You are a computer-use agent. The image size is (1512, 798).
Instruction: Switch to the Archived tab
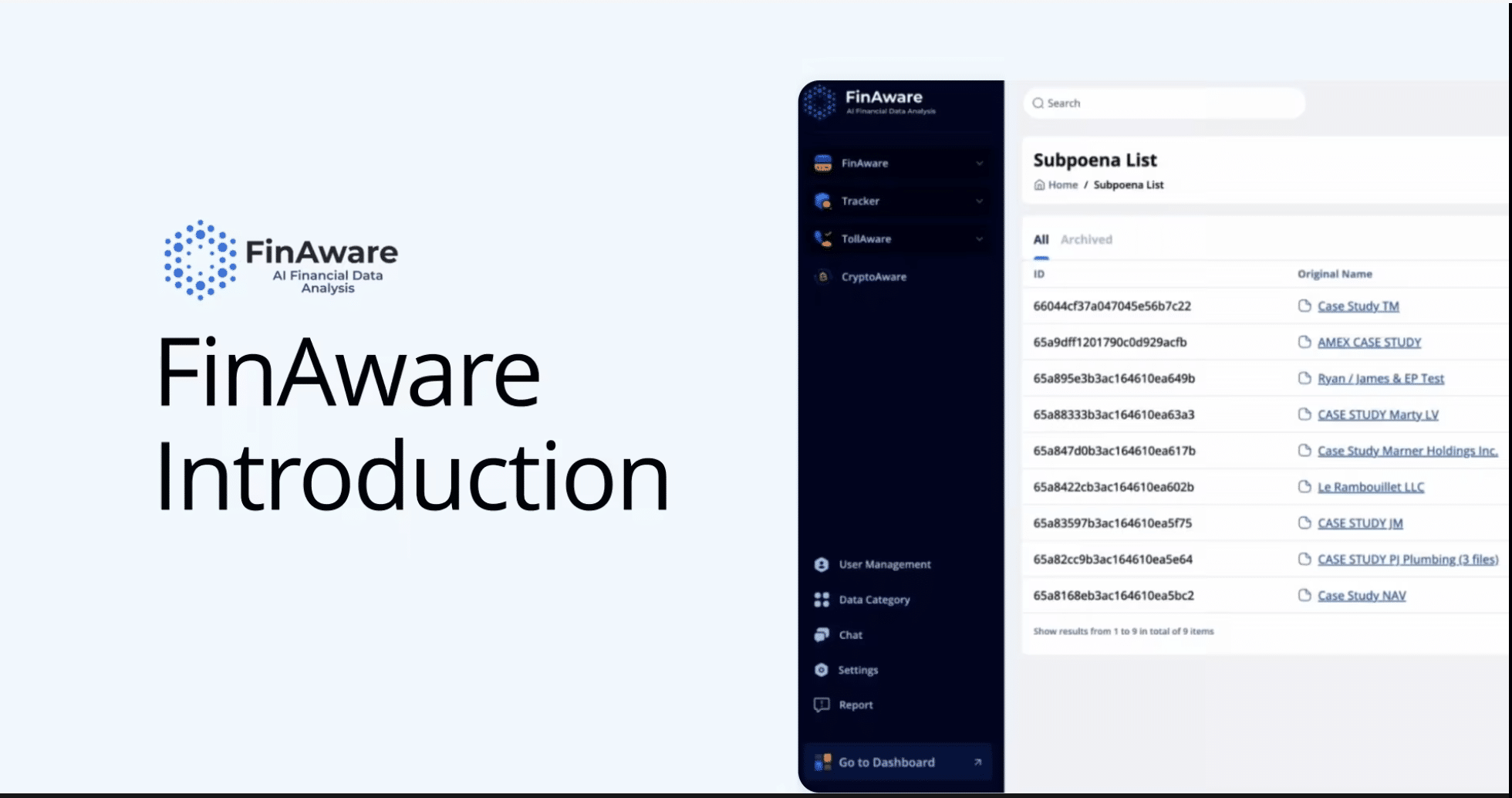(x=1085, y=239)
